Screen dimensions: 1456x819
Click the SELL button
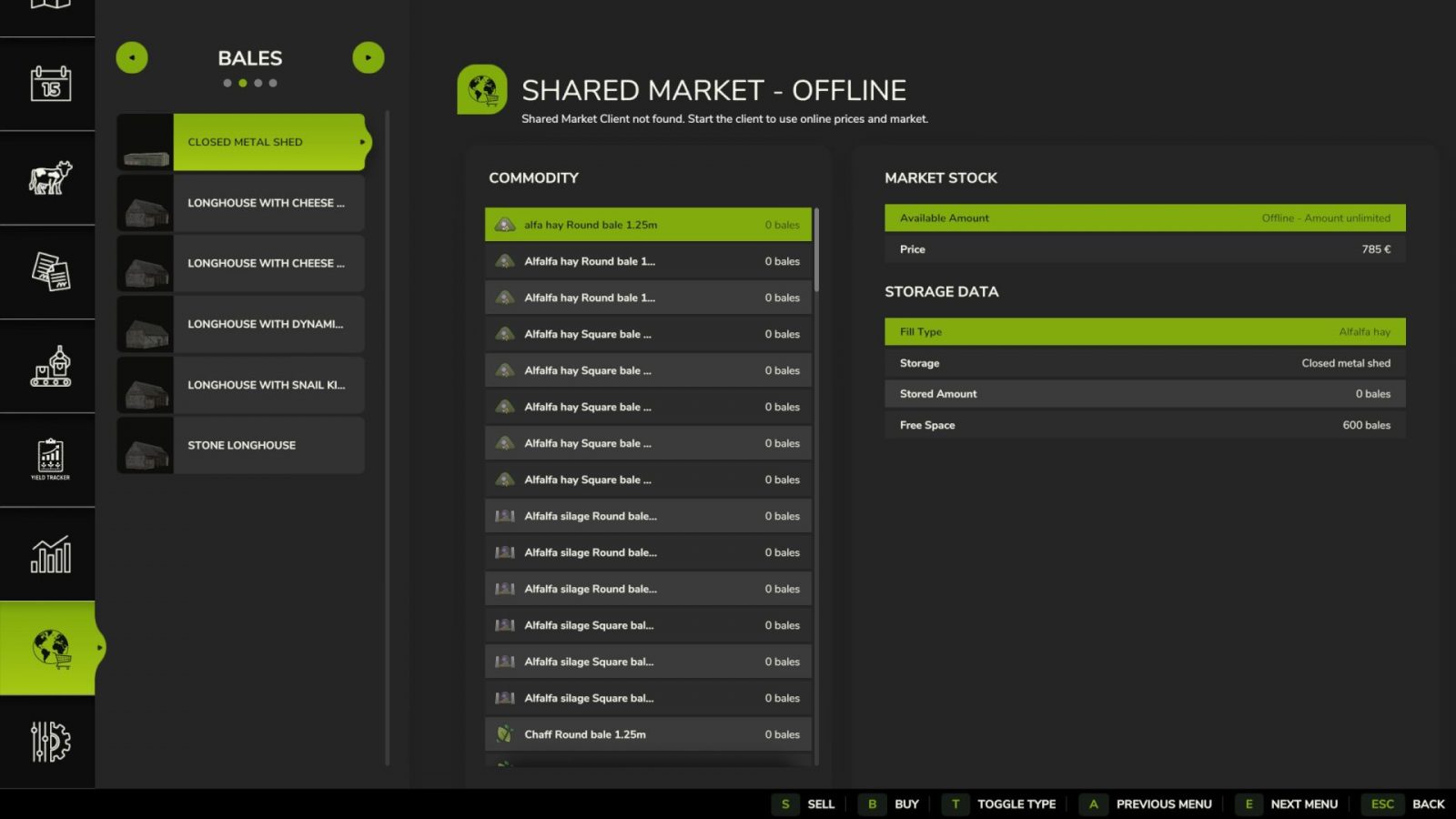point(821,804)
